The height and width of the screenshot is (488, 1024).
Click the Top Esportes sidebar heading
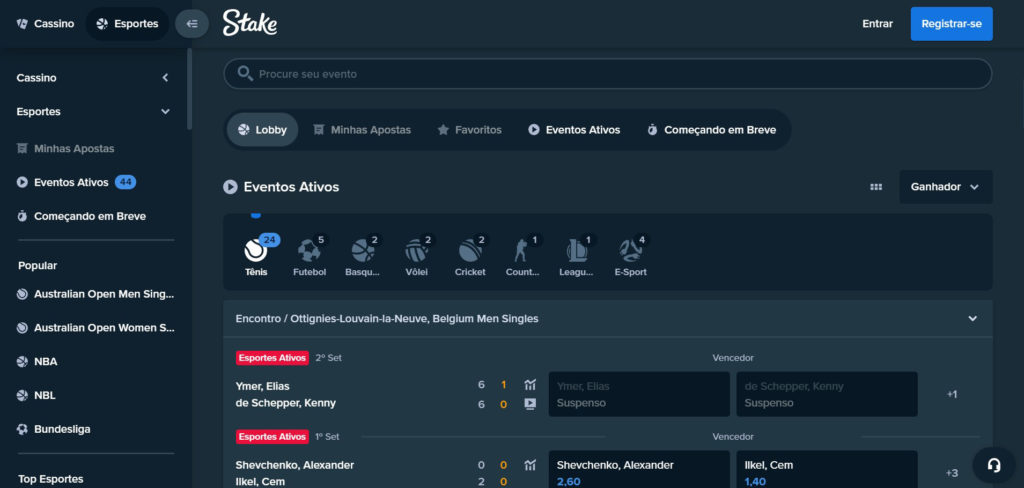click(x=50, y=479)
